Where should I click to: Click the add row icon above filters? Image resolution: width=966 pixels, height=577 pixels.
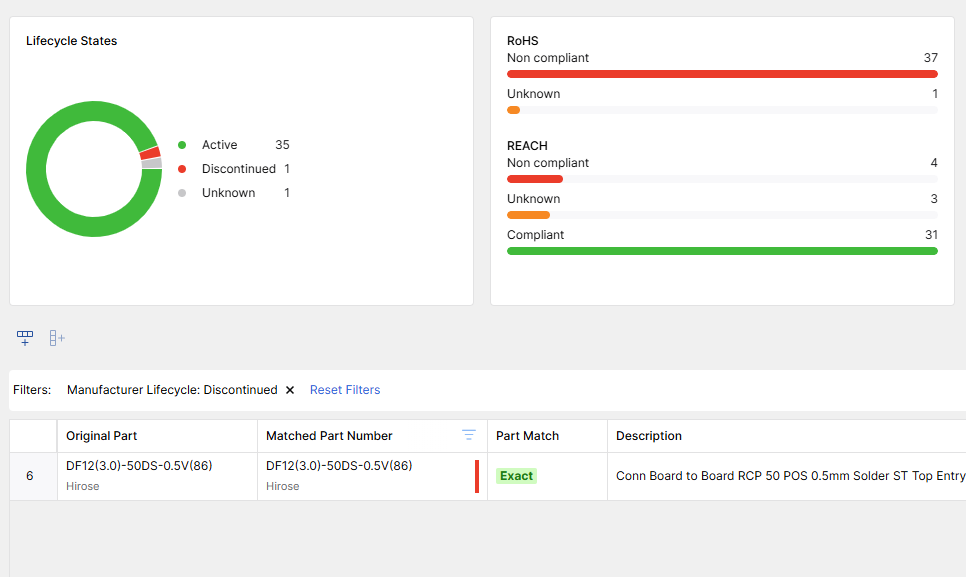pyautogui.click(x=25, y=338)
